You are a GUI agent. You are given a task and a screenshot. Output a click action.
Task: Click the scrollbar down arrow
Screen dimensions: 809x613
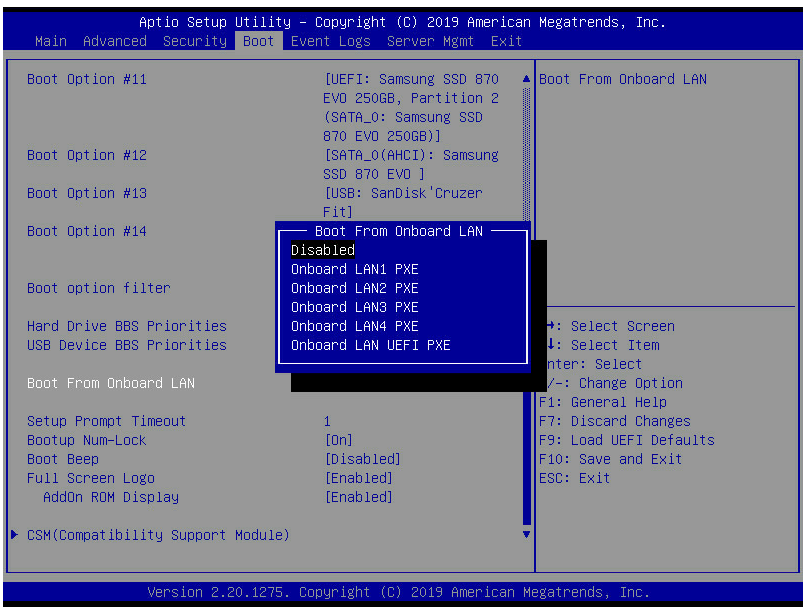(526, 535)
